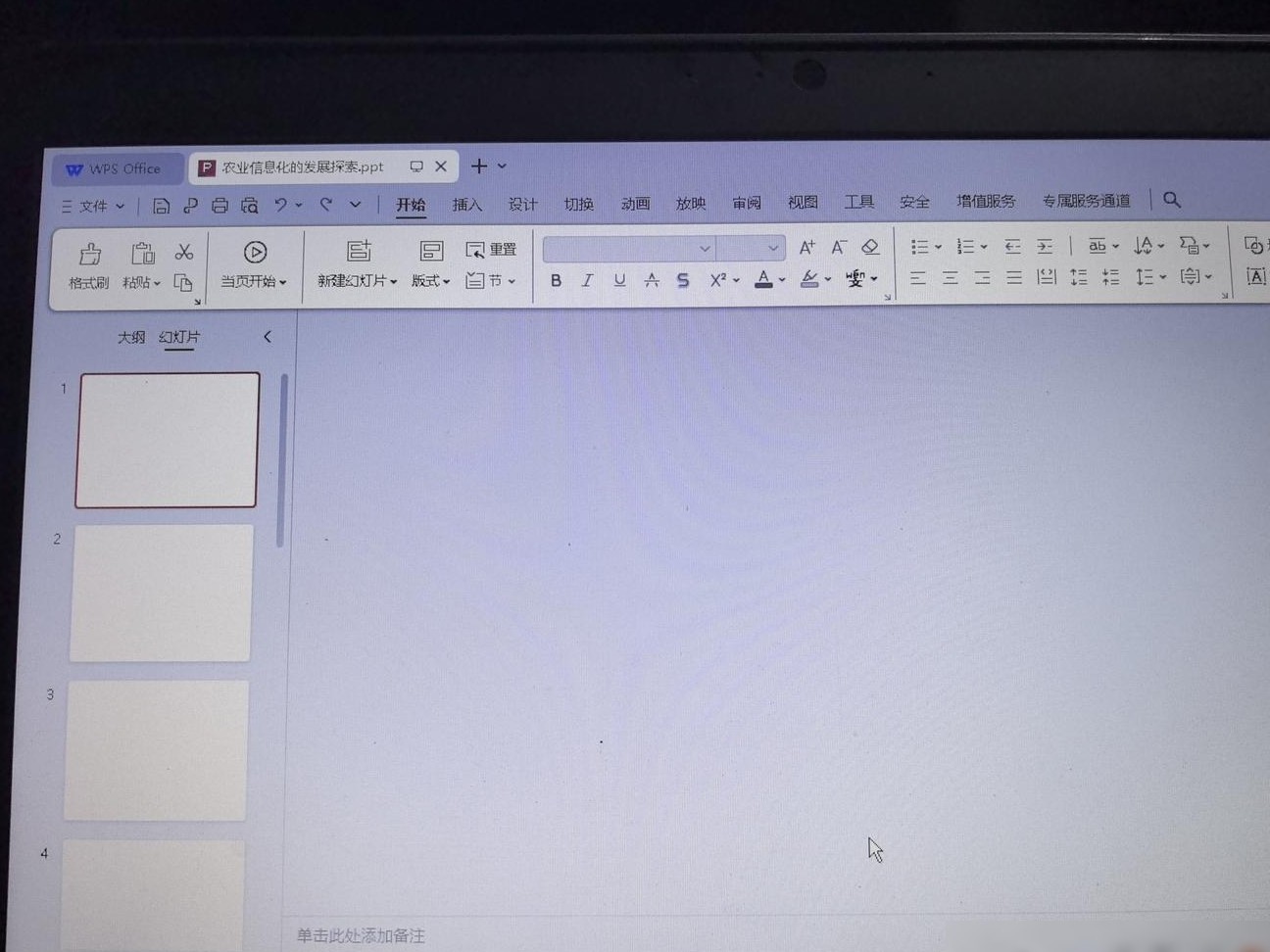The width and height of the screenshot is (1270, 952).
Task: Decrease font size with A- icon
Action: 839,248
